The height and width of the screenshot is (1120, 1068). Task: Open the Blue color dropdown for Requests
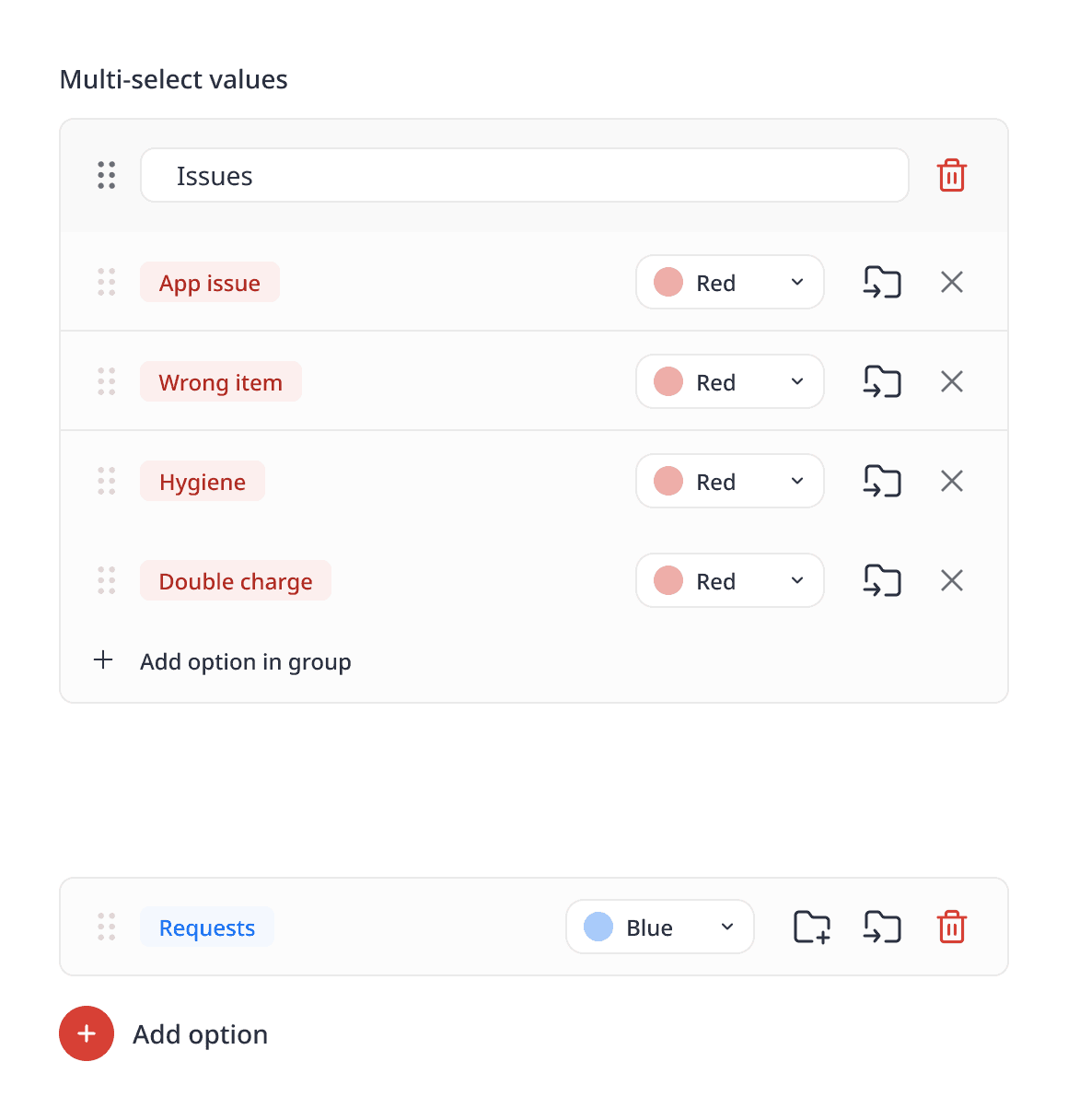pyautogui.click(x=659, y=927)
